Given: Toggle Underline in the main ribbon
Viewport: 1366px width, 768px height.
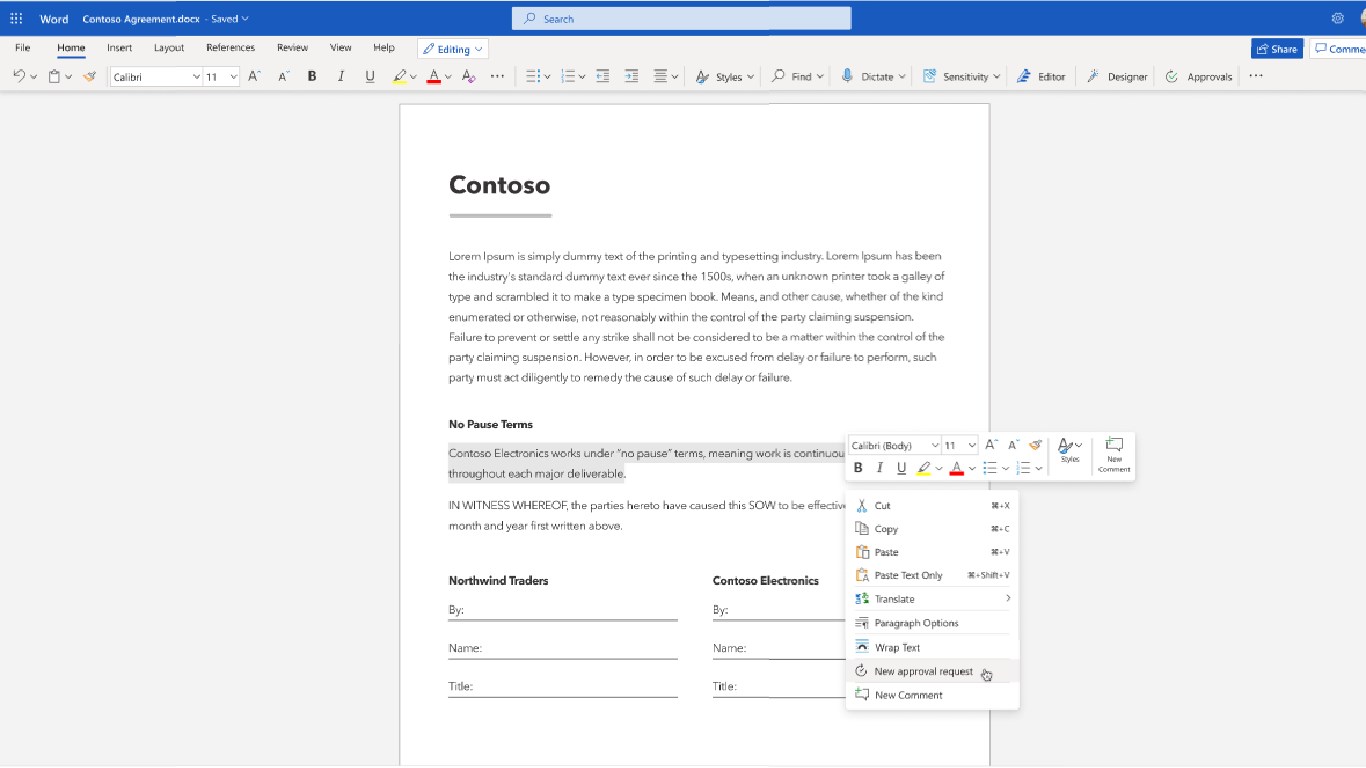Looking at the screenshot, I should (370, 76).
